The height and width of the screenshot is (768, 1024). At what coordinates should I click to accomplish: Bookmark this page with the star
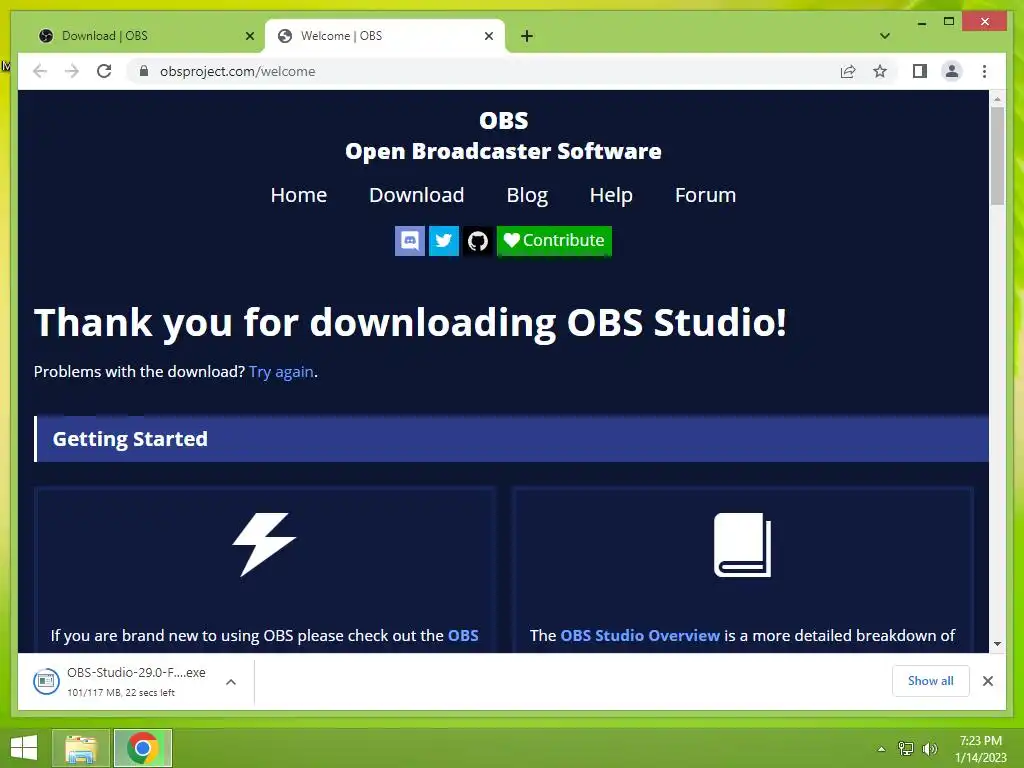pyautogui.click(x=880, y=71)
